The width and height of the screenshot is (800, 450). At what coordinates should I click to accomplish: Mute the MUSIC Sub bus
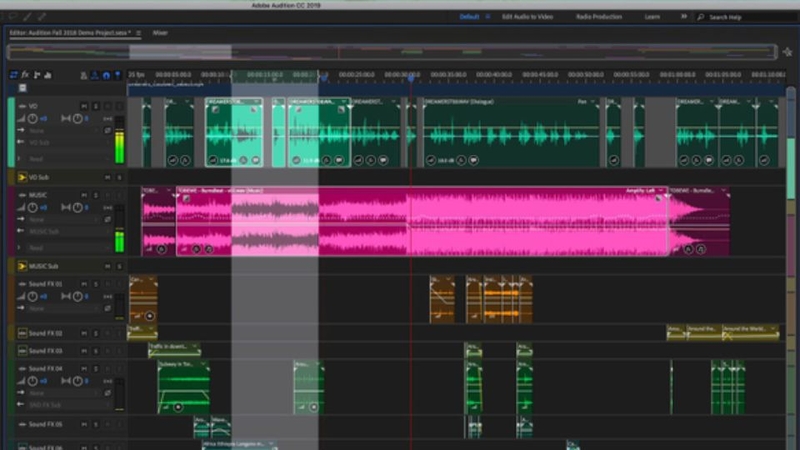pos(108,266)
